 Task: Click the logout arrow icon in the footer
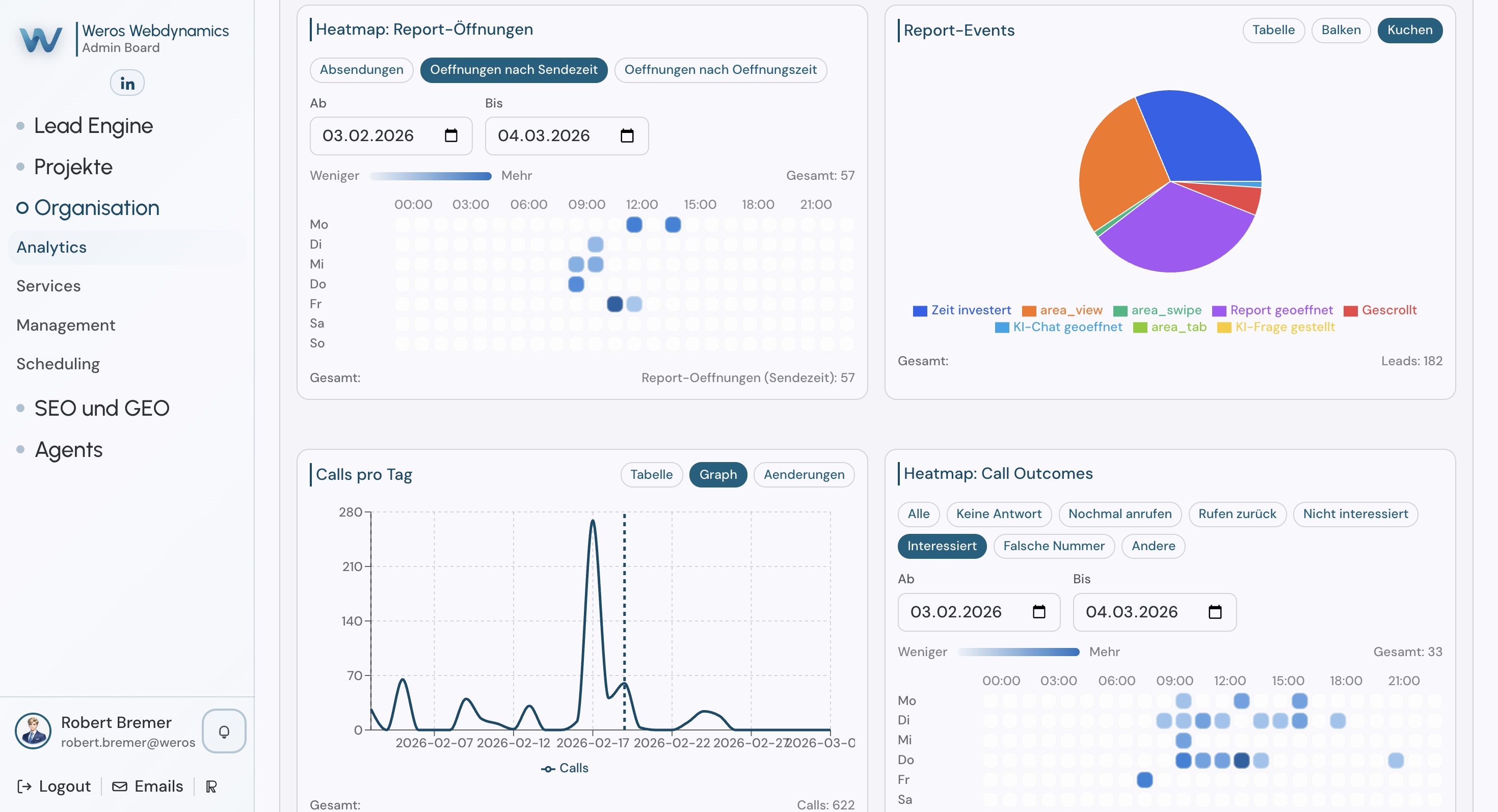click(x=24, y=786)
